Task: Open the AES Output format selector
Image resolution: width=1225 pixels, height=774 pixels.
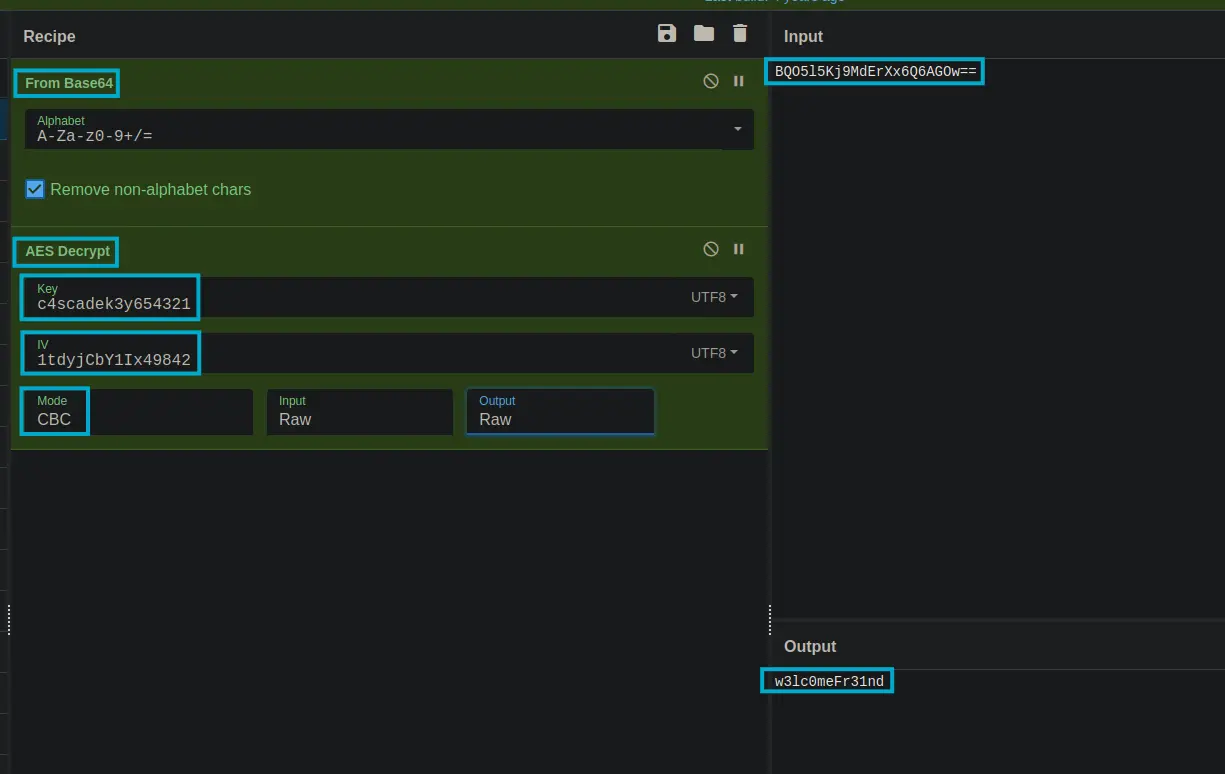Action: coord(559,411)
